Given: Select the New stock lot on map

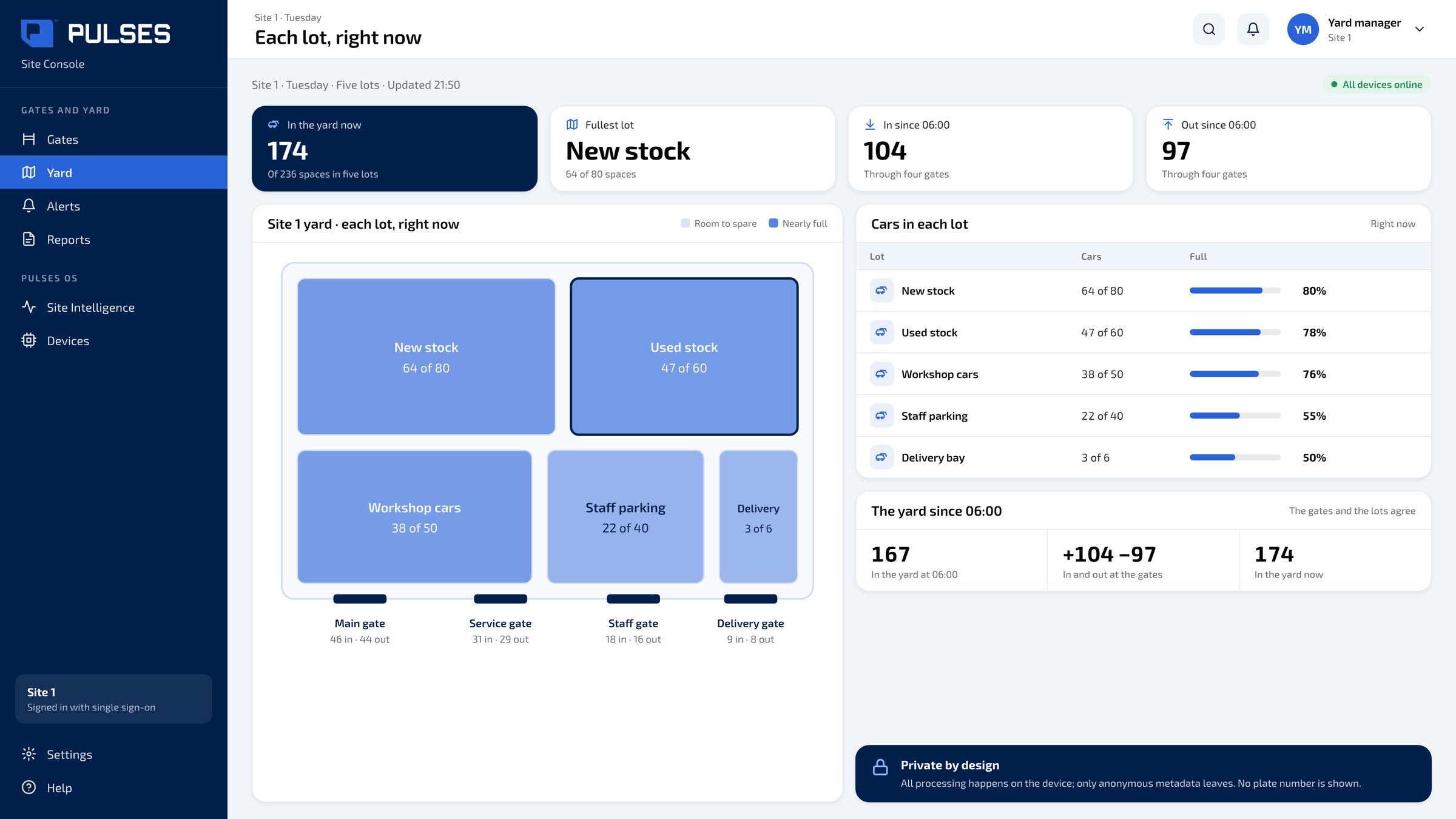Looking at the screenshot, I should [426, 357].
